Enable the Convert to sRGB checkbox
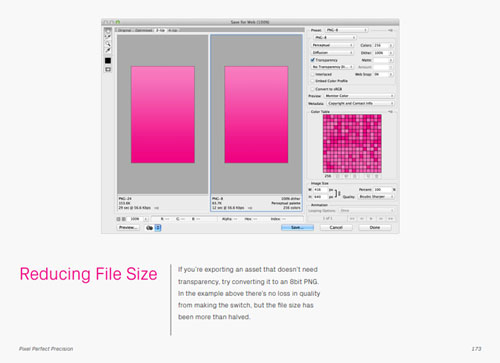The height and width of the screenshot is (363, 500). click(313, 89)
